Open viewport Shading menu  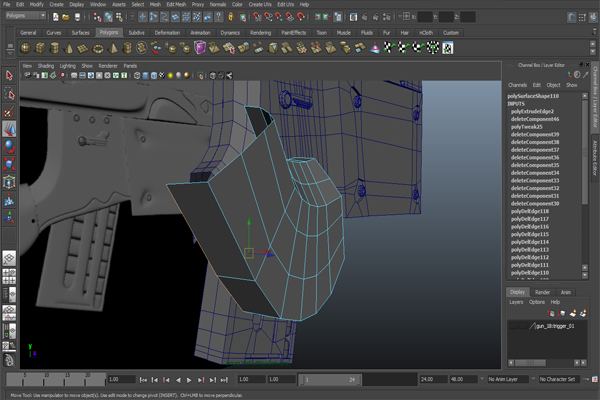click(x=46, y=66)
